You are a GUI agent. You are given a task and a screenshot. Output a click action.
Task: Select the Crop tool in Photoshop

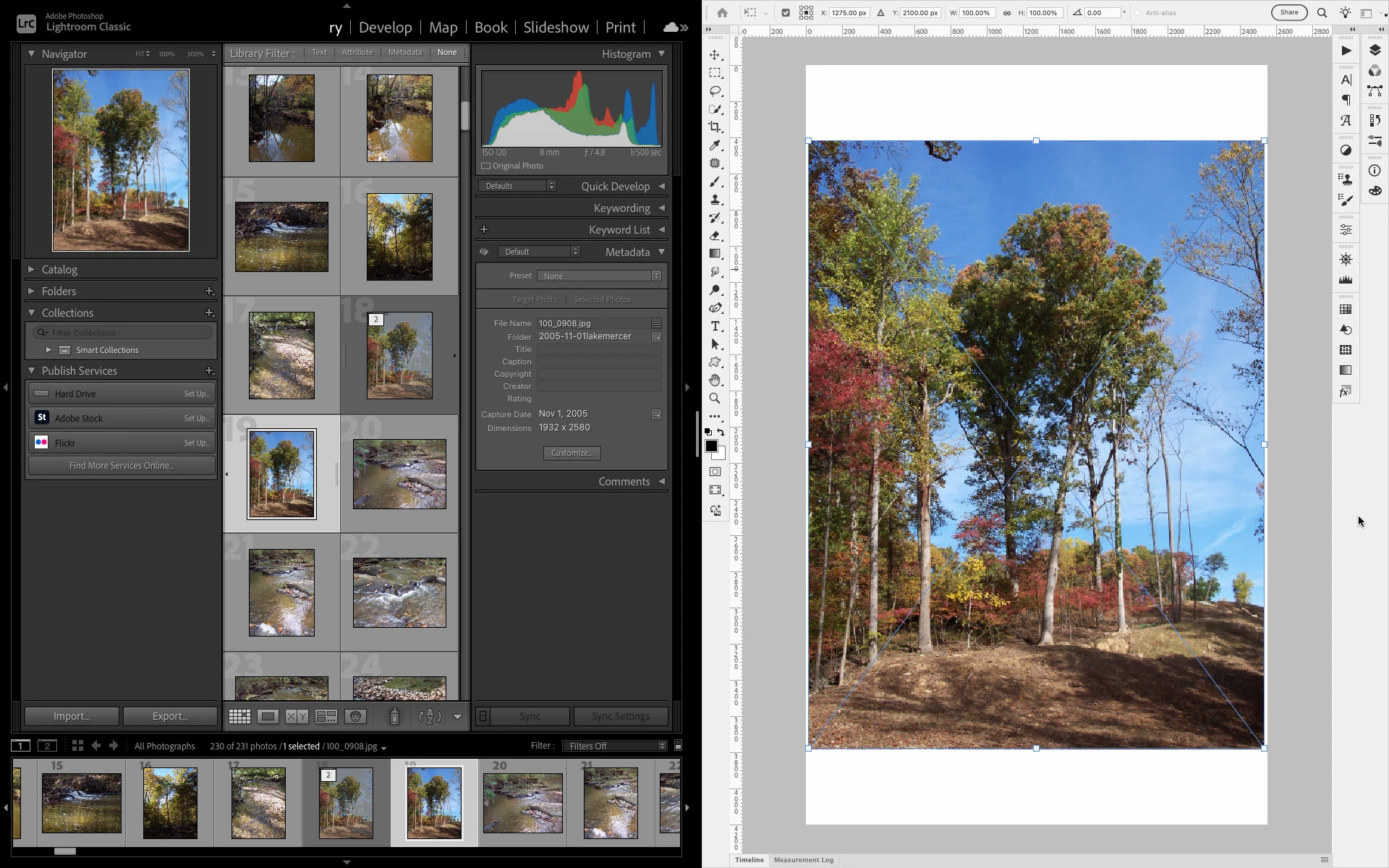[715, 127]
